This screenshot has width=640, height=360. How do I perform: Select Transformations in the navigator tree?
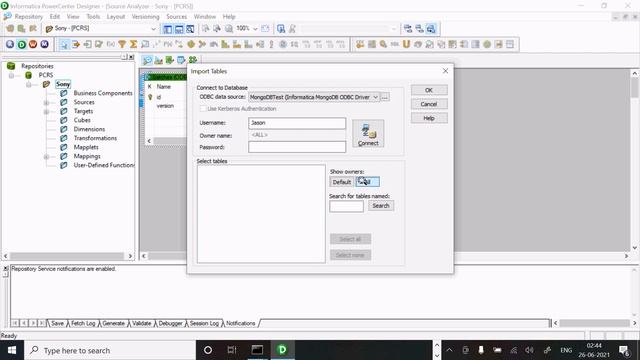[x=95, y=138]
